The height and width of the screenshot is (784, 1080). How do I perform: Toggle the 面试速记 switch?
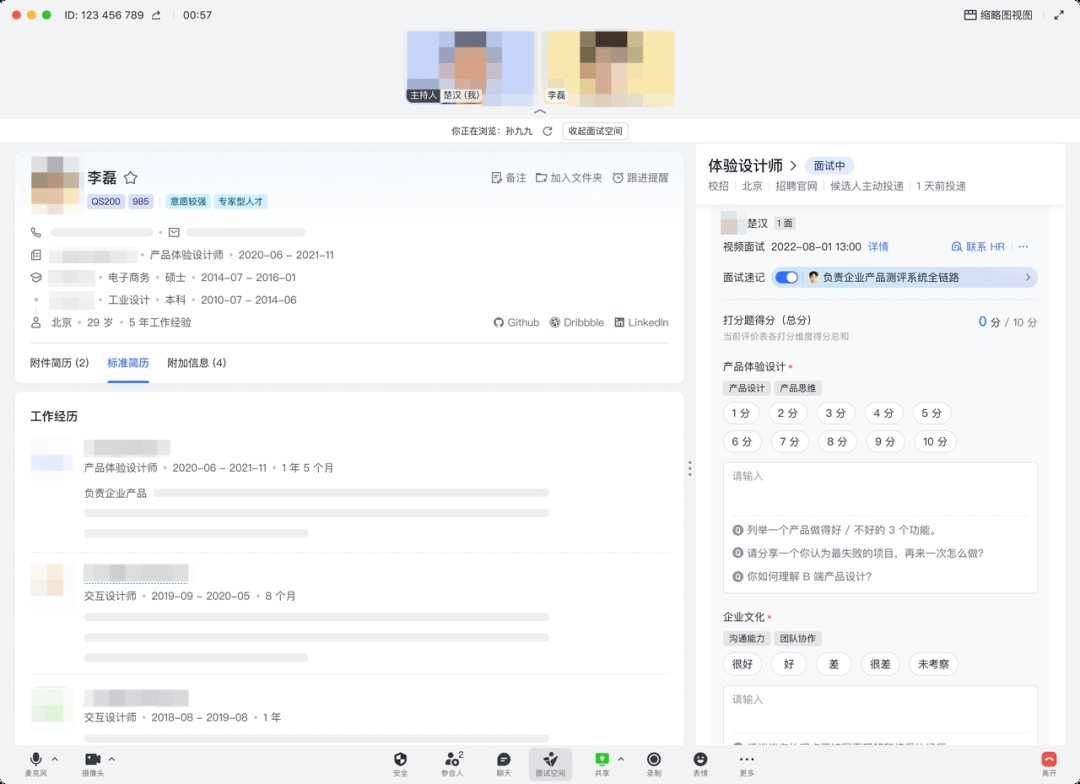point(786,277)
